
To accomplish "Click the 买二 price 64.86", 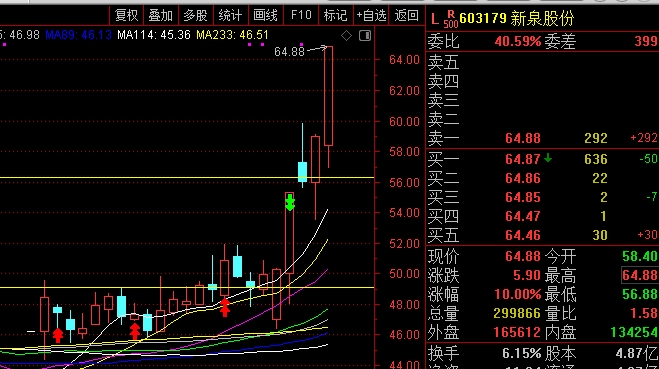I will 523,178.
